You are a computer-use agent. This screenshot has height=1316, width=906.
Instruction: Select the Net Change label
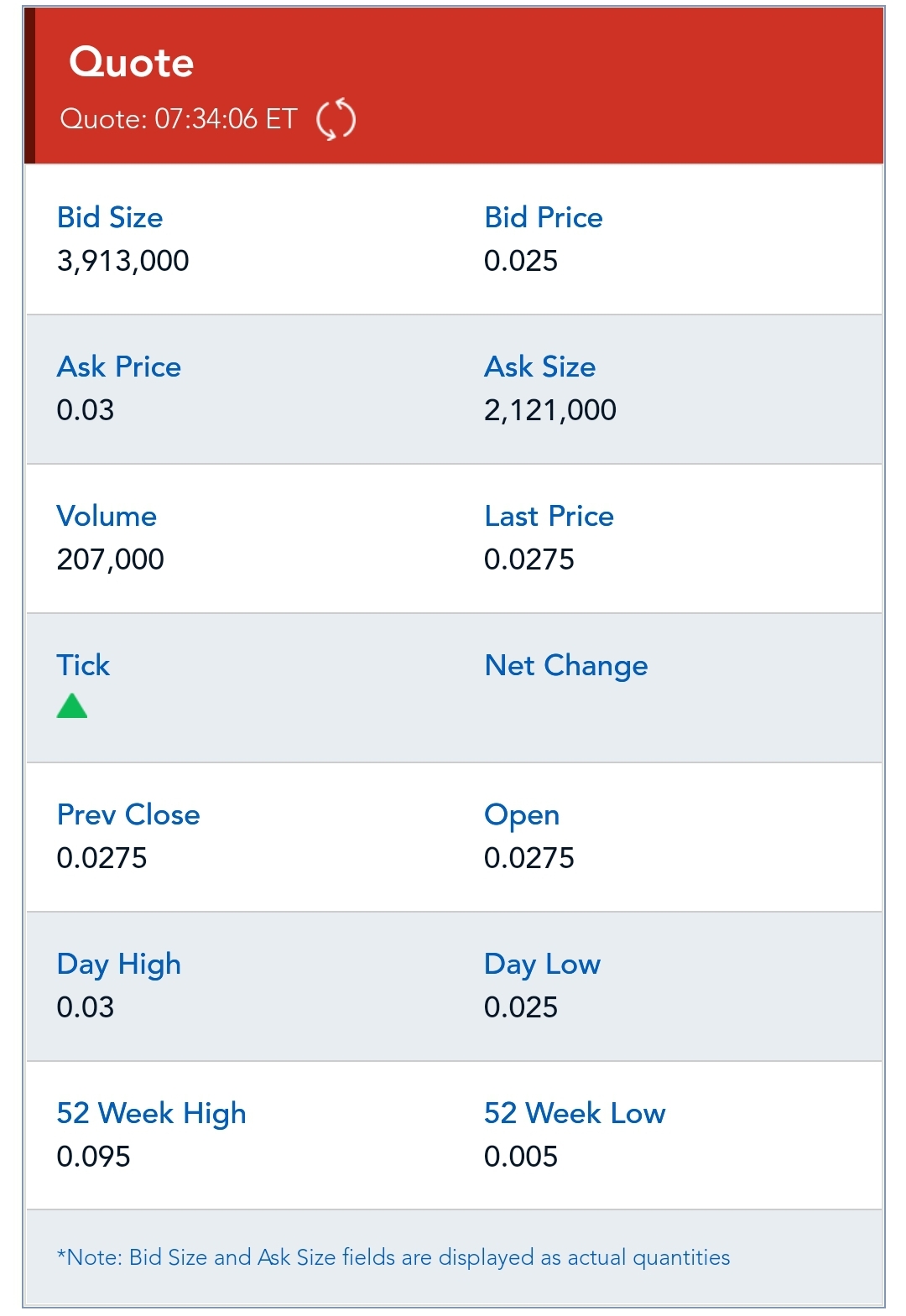(566, 665)
